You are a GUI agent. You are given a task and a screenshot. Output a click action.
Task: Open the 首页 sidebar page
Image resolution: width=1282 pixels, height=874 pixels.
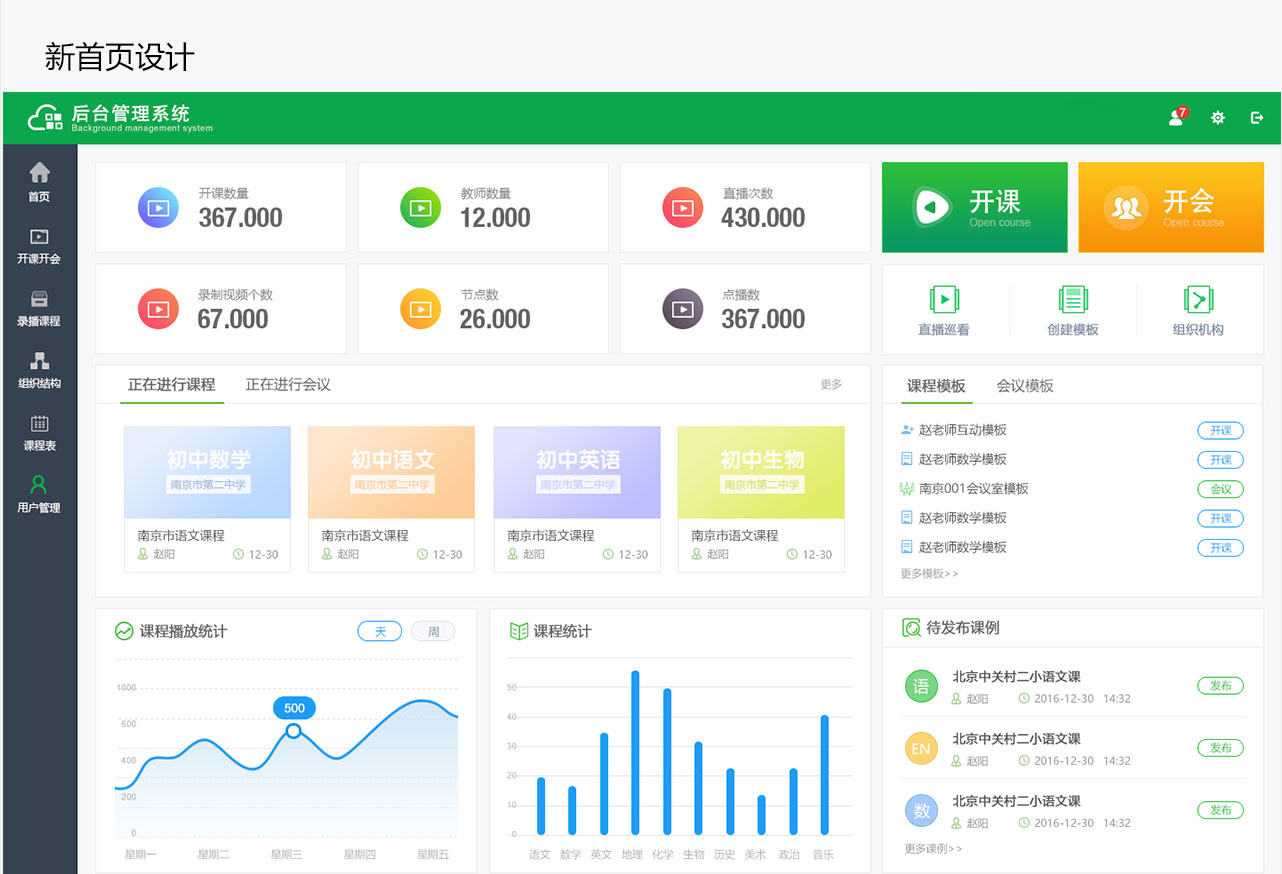tap(39, 185)
